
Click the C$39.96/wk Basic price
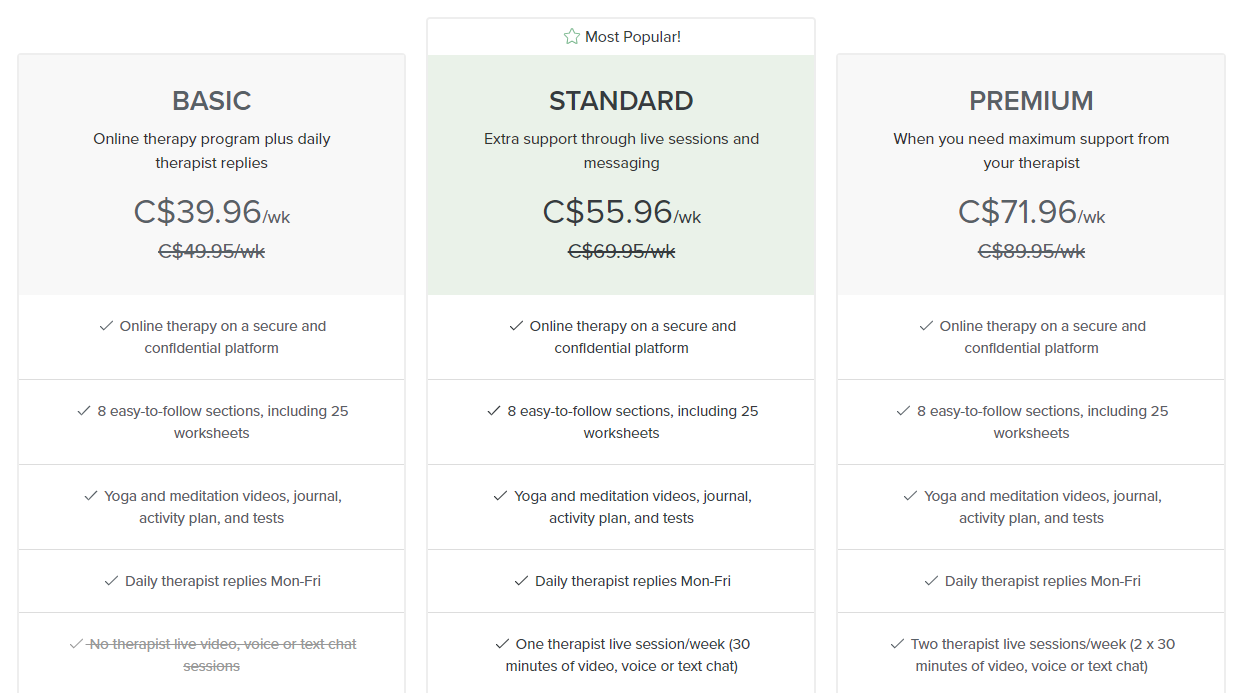[x=212, y=212]
